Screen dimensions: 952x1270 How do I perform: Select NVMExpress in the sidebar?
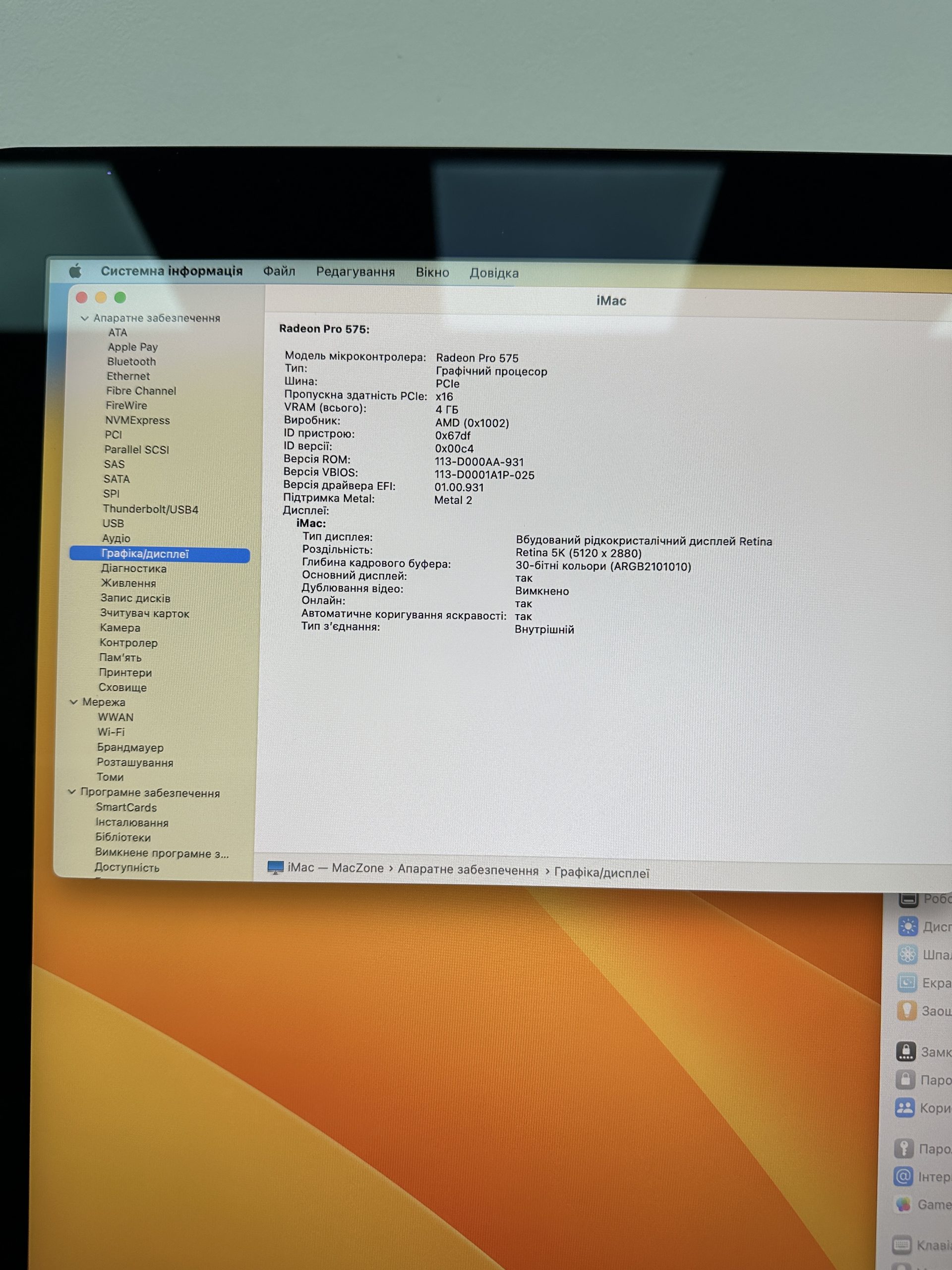(137, 420)
